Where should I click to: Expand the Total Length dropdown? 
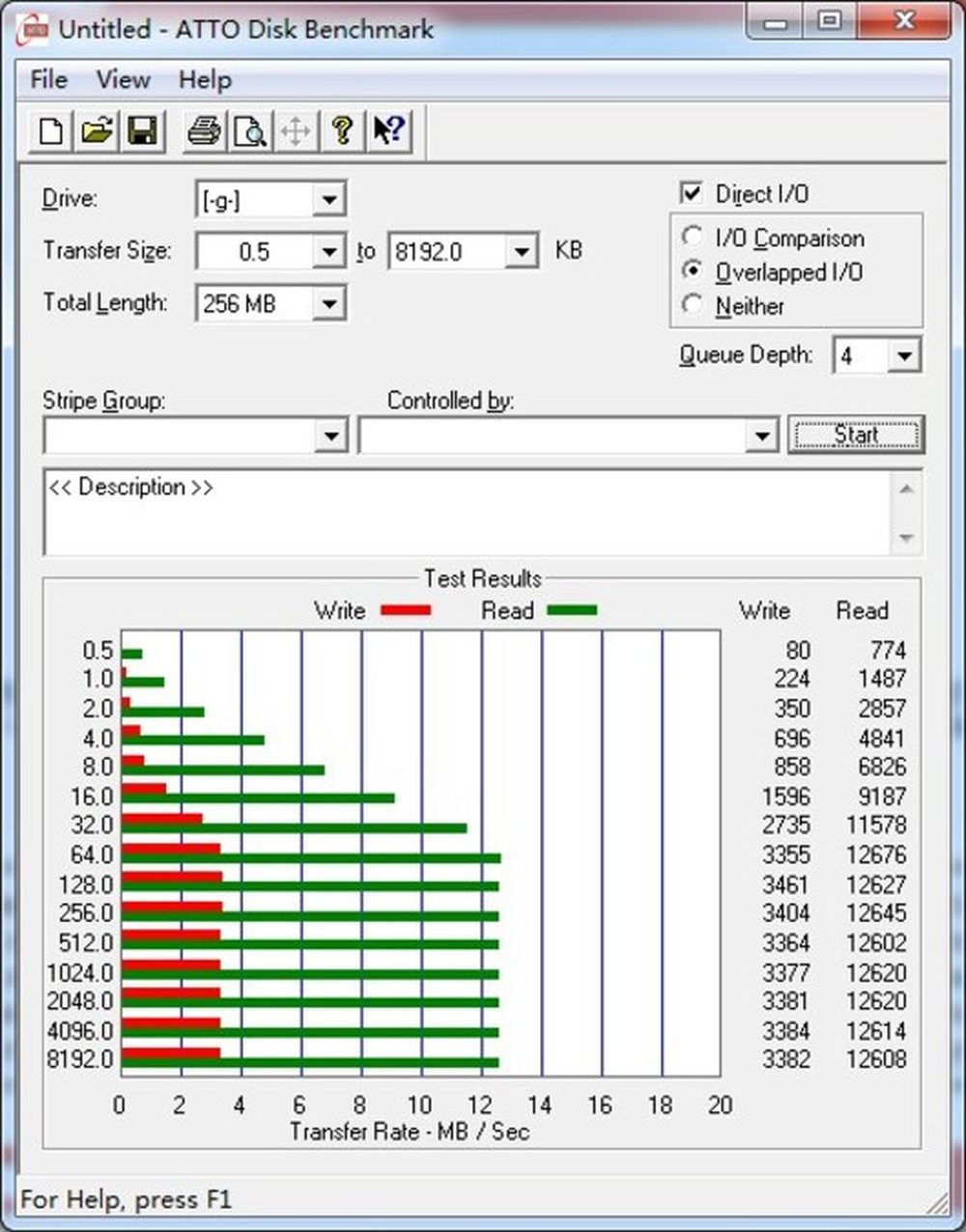click(x=329, y=304)
